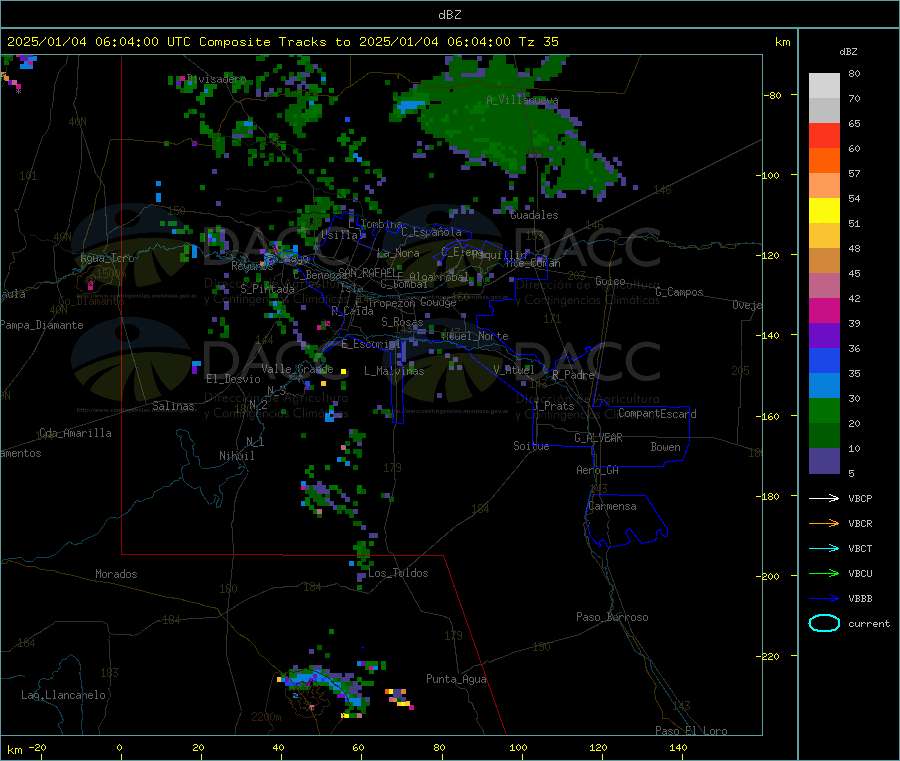Click the -120 km y-axis tick label
Viewport: 900px width, 761px height.
tap(771, 255)
